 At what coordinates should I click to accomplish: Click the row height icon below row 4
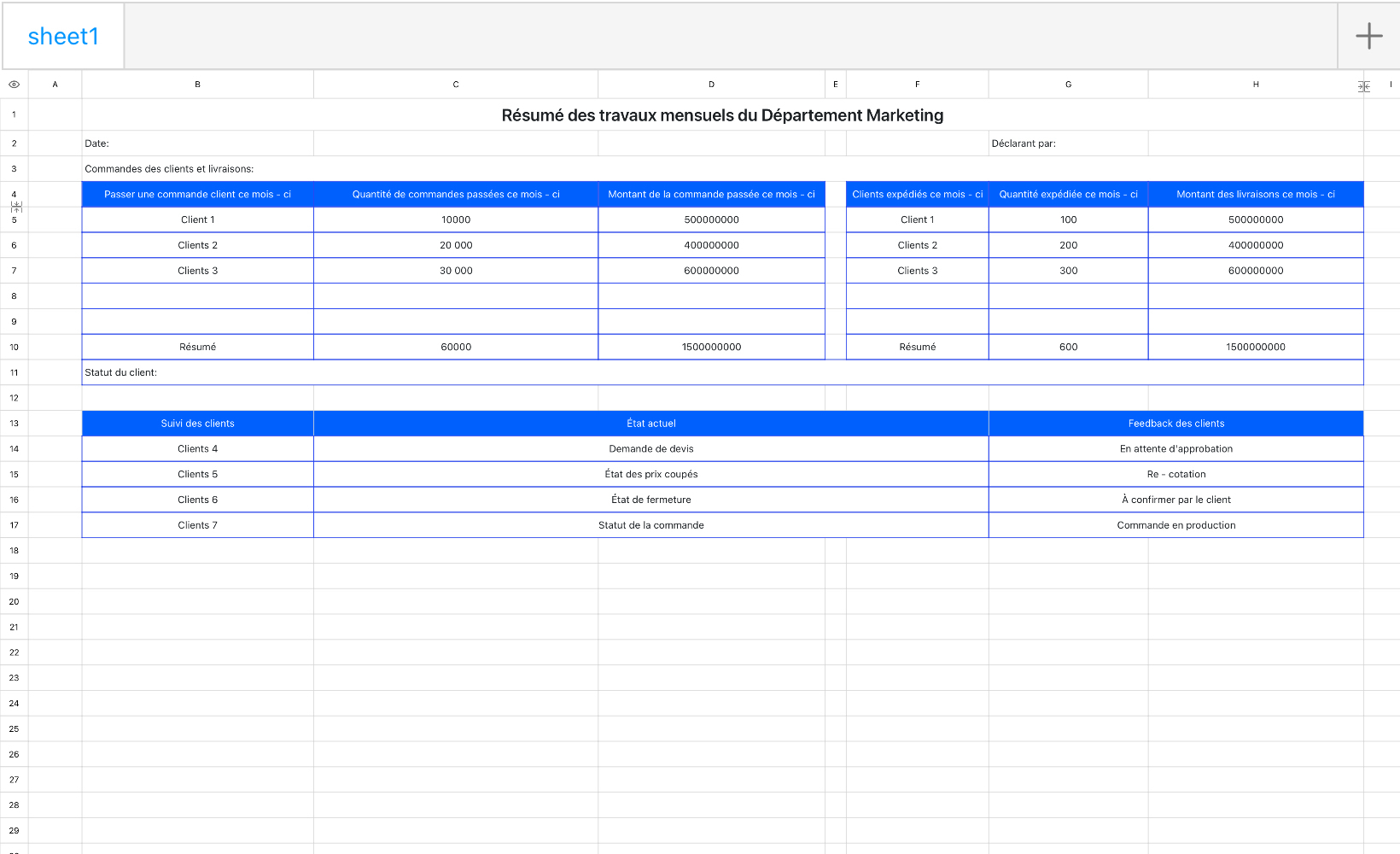(x=16, y=207)
